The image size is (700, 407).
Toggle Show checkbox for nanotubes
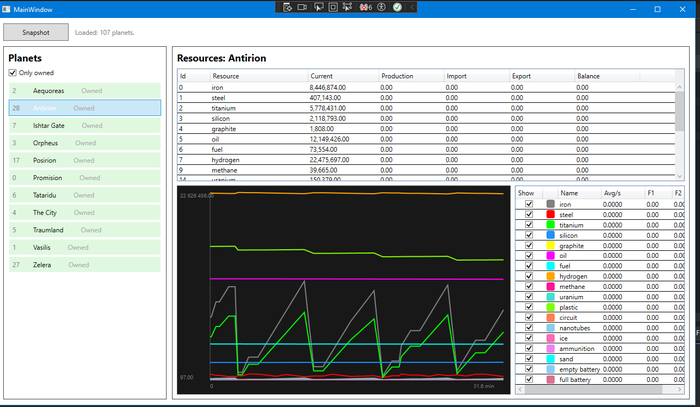(529, 328)
